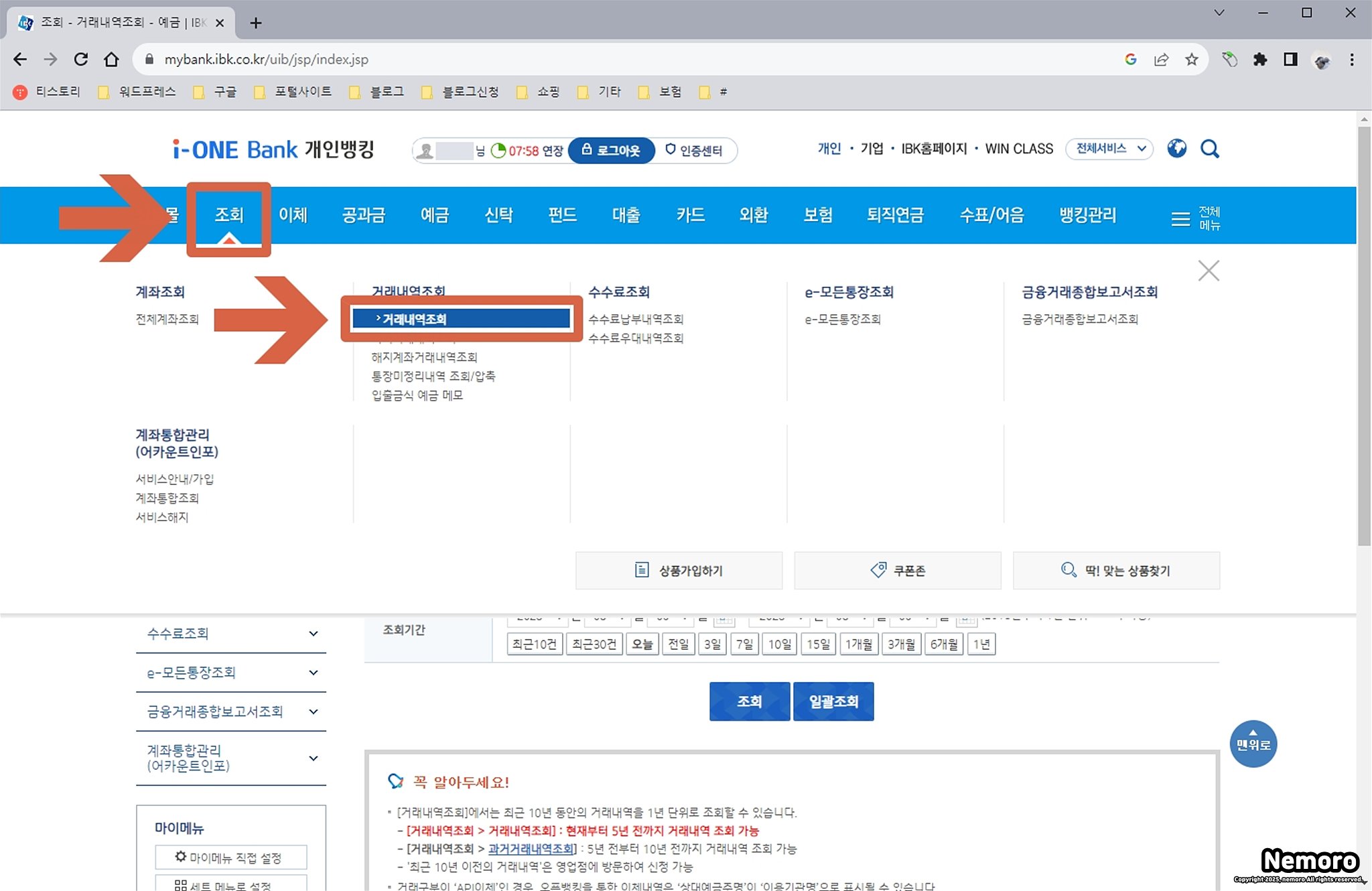This screenshot has height=891, width=1372.
Task: Bookmark this page with star icon
Action: [x=1191, y=60]
